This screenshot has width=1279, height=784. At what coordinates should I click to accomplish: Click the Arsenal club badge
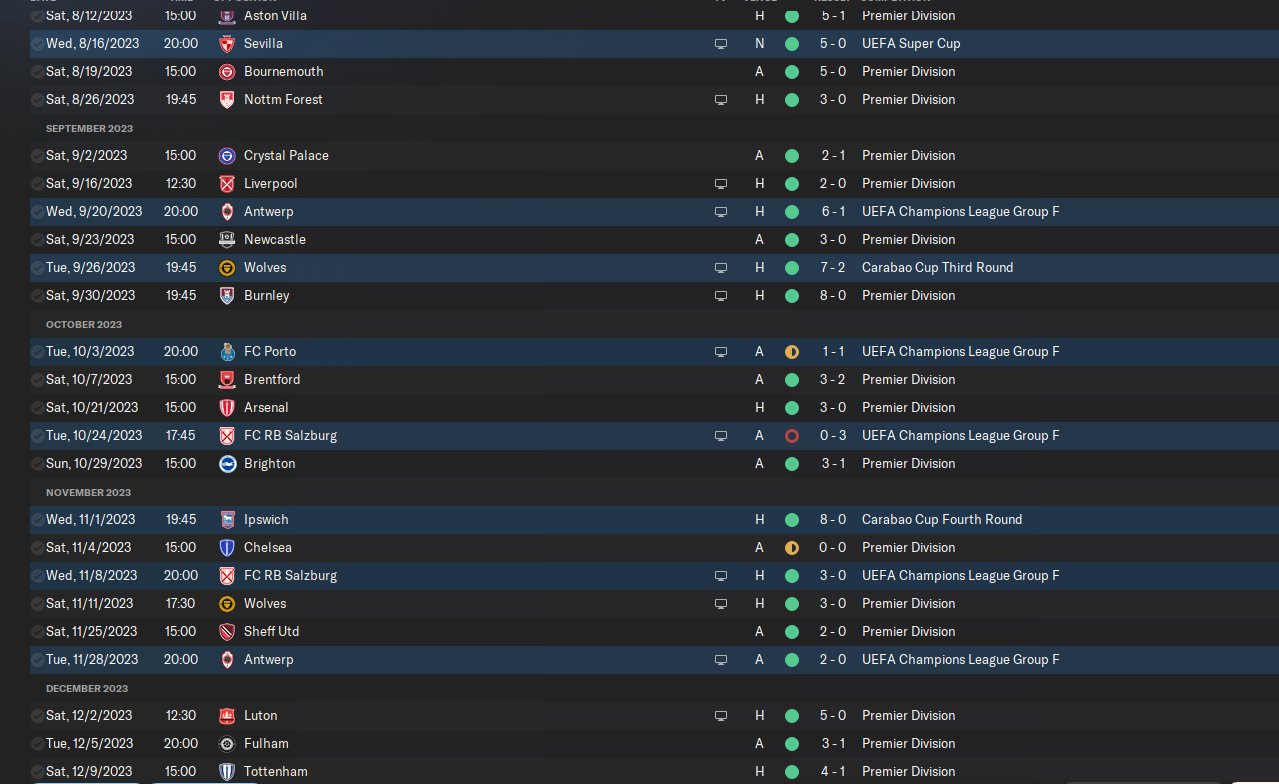[x=227, y=408]
